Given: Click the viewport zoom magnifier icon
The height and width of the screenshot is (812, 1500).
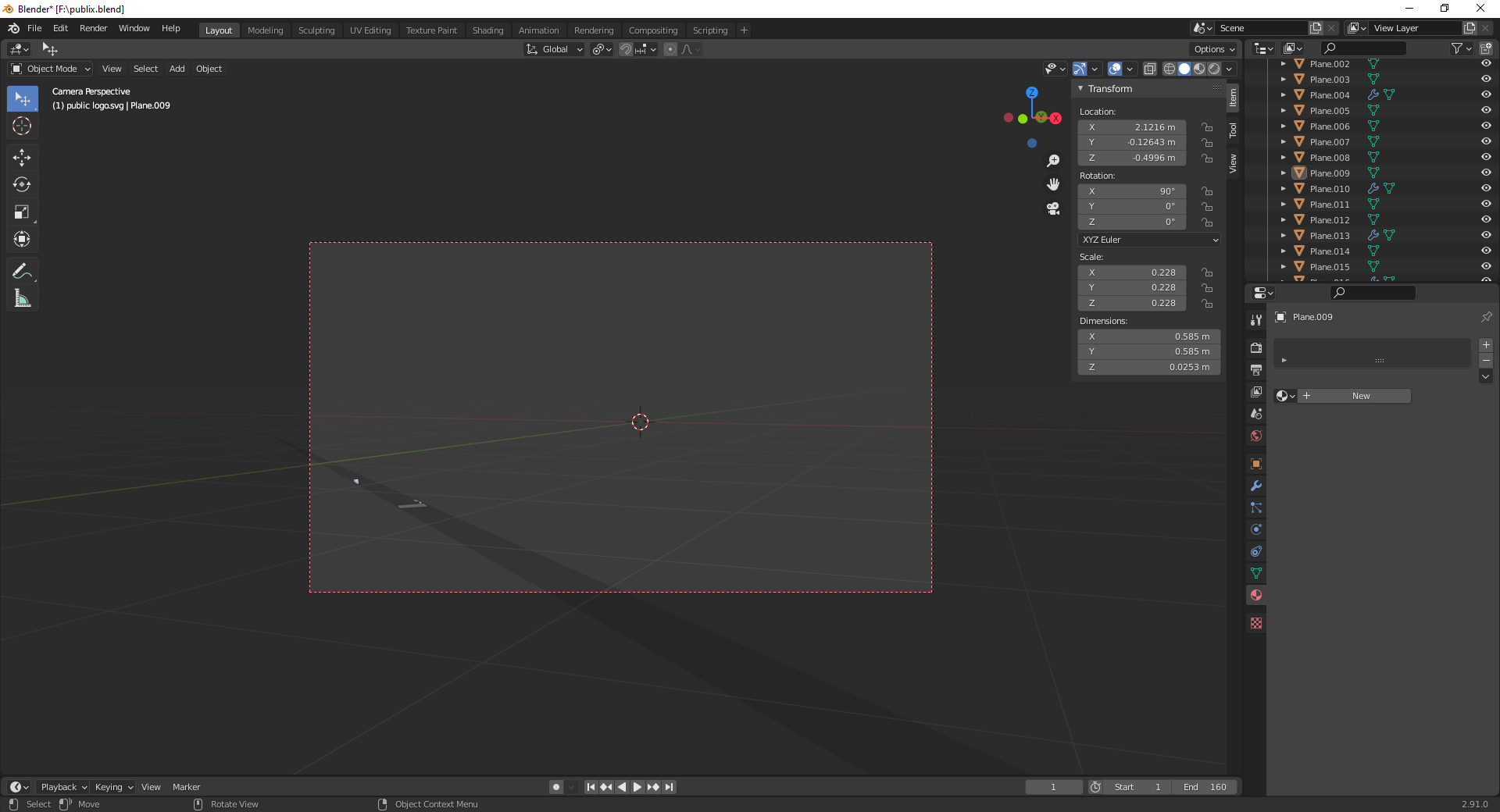Looking at the screenshot, I should [x=1053, y=161].
